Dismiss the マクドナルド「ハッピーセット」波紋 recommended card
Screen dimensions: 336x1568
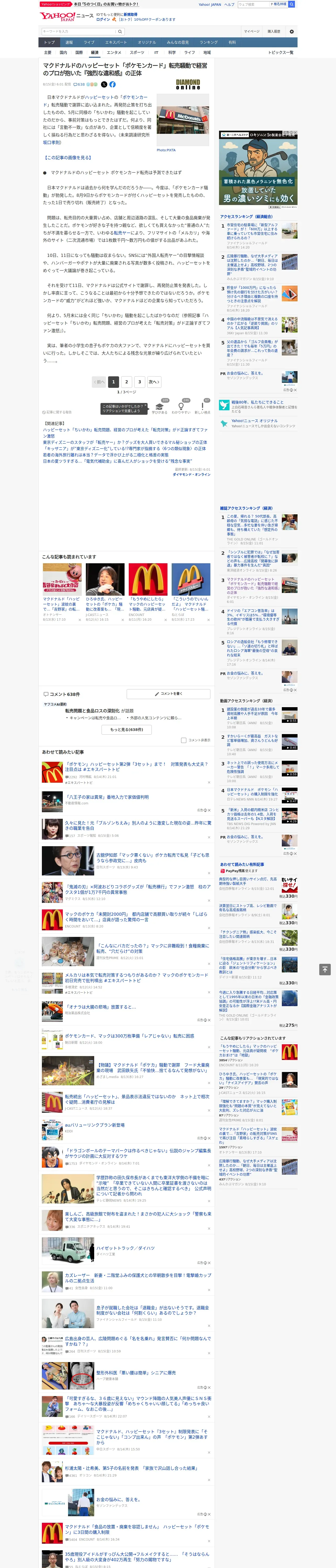pos(79,620)
